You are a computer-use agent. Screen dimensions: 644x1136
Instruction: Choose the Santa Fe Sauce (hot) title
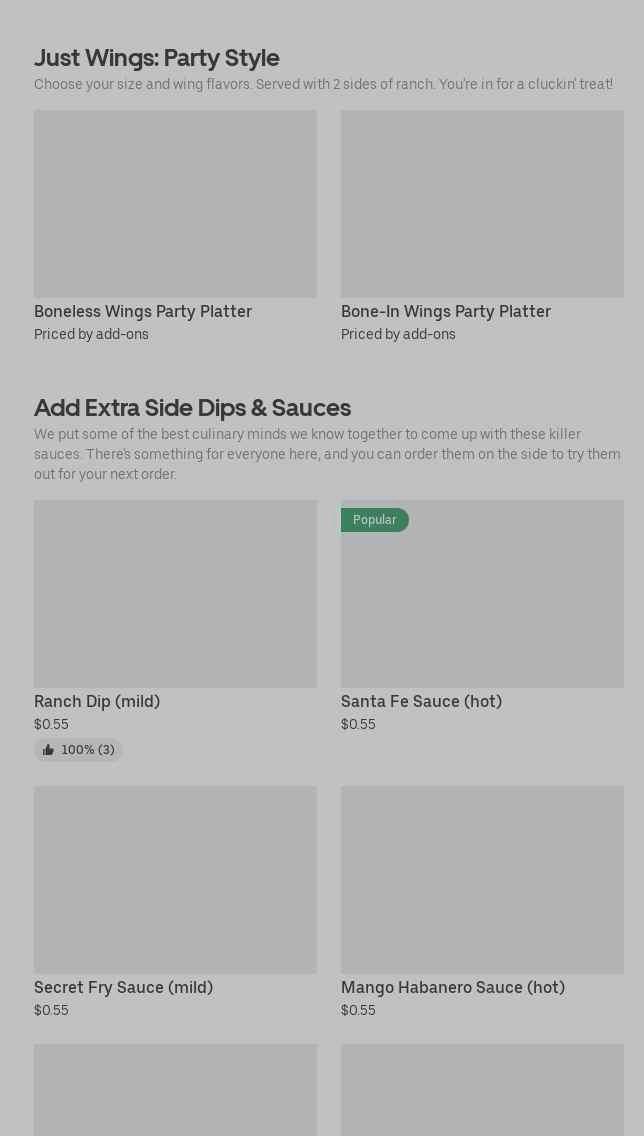[421, 701]
